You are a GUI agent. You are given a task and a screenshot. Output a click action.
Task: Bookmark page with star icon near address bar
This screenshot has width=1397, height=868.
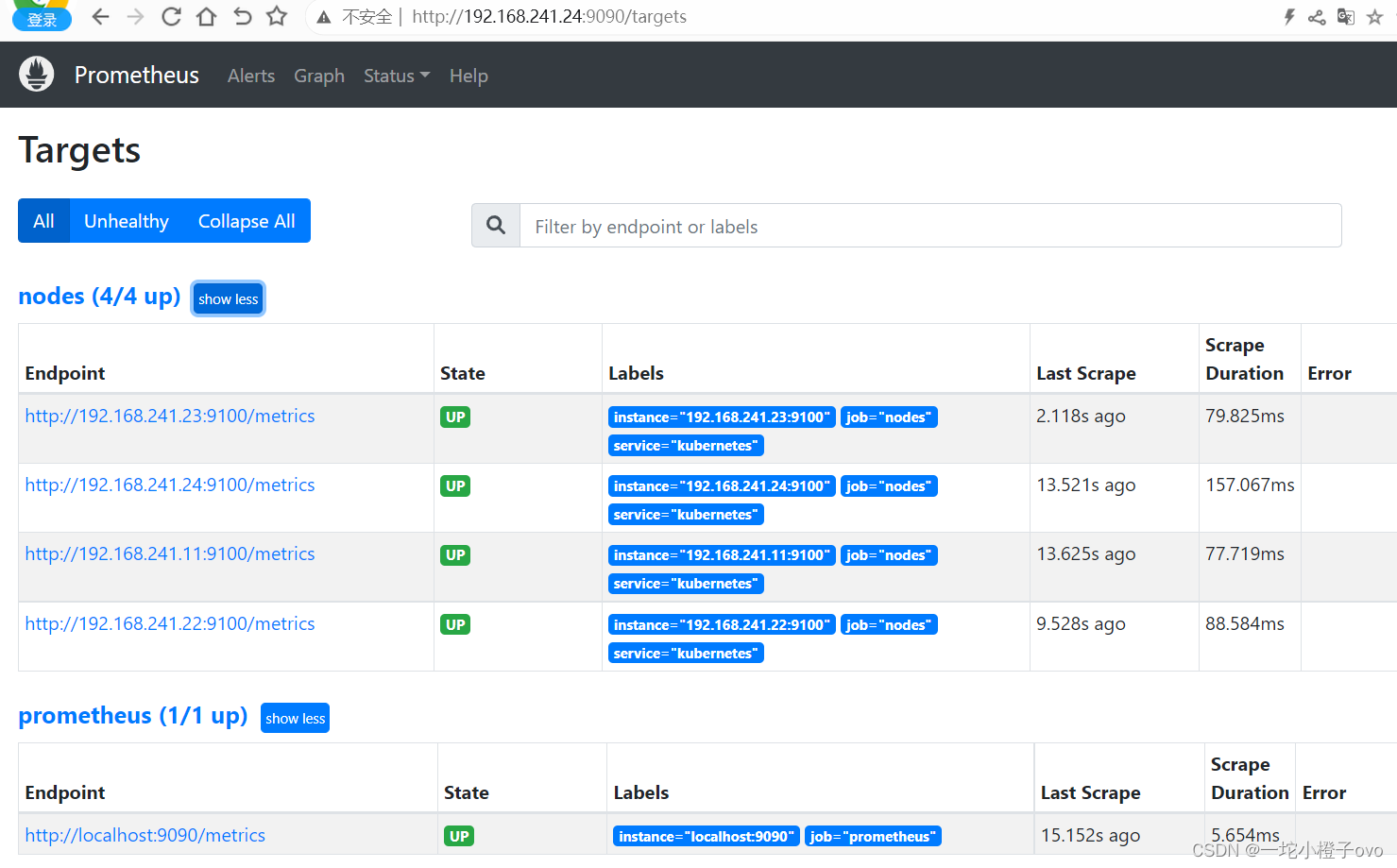point(277,16)
